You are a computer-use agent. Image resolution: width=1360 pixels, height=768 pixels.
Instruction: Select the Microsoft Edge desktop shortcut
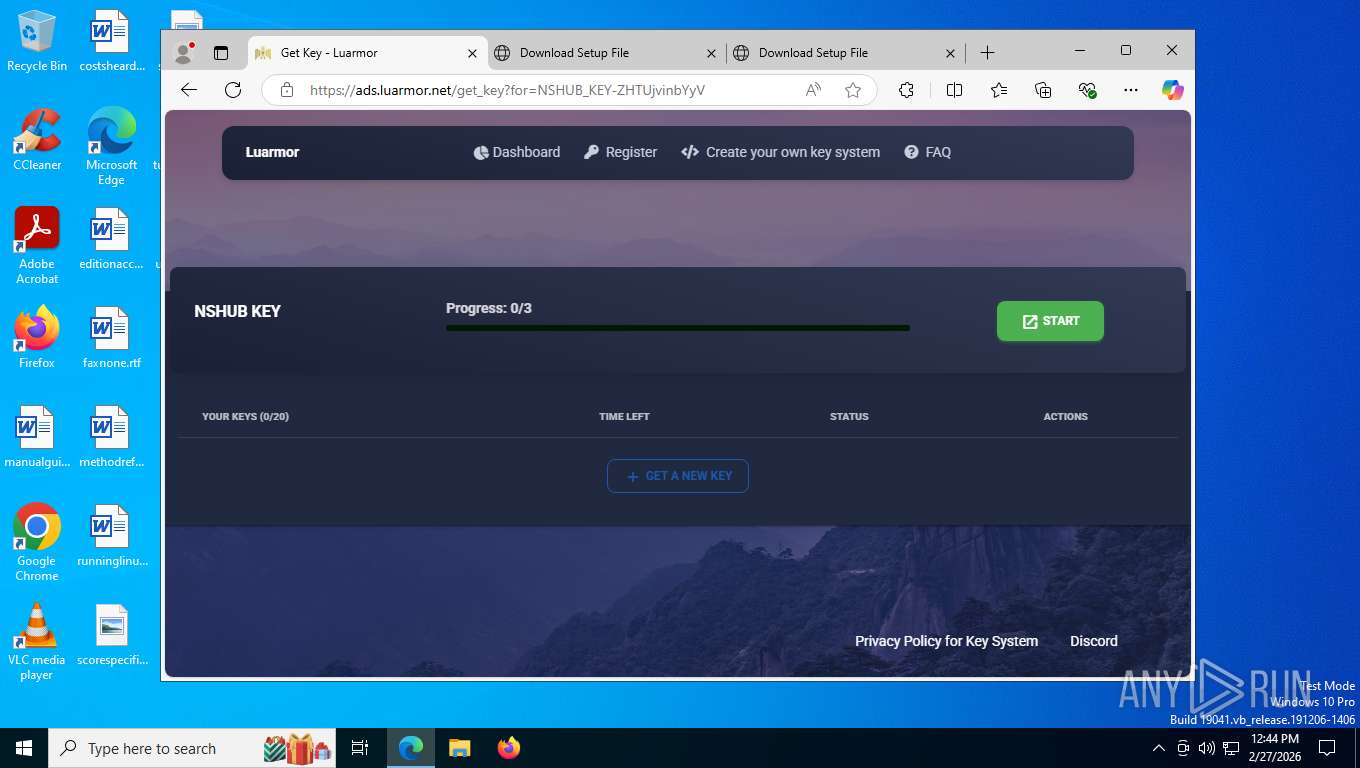click(111, 146)
